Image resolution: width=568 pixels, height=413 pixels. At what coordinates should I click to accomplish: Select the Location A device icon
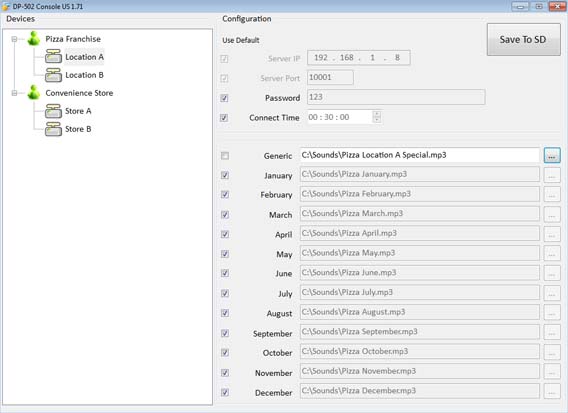click(53, 57)
